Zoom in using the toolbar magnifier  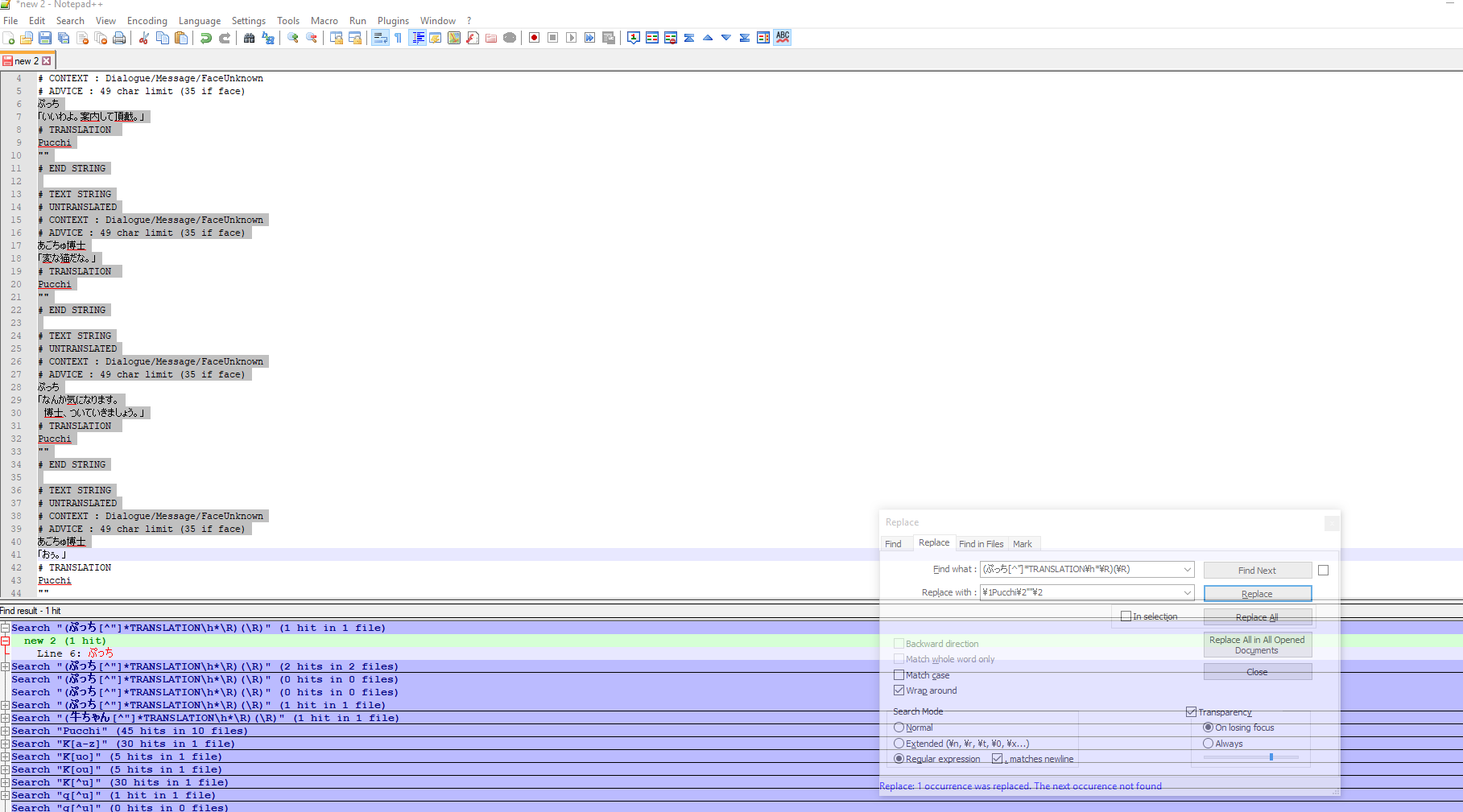pos(293,38)
